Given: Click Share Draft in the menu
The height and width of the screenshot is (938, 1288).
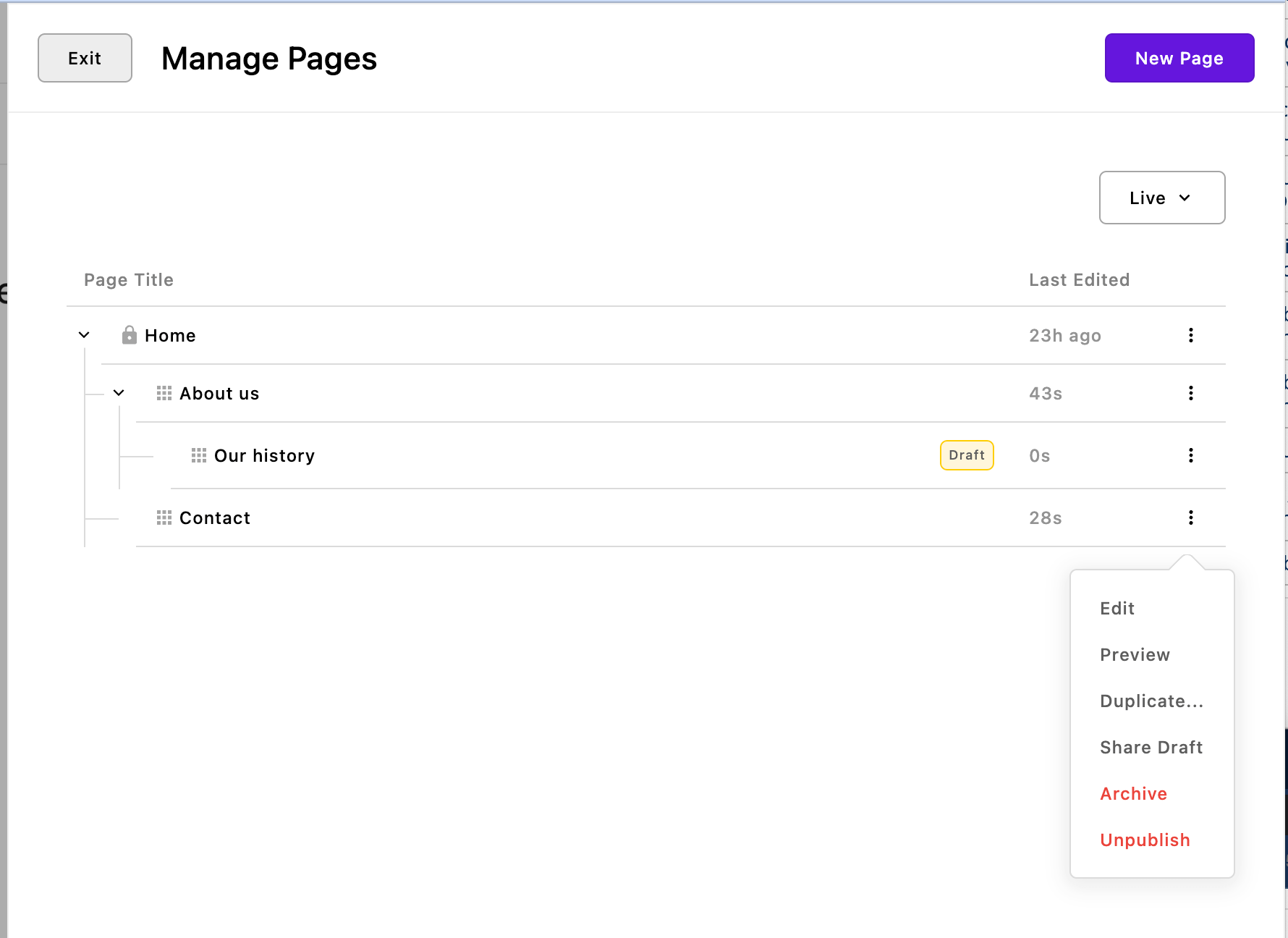Looking at the screenshot, I should (x=1151, y=747).
